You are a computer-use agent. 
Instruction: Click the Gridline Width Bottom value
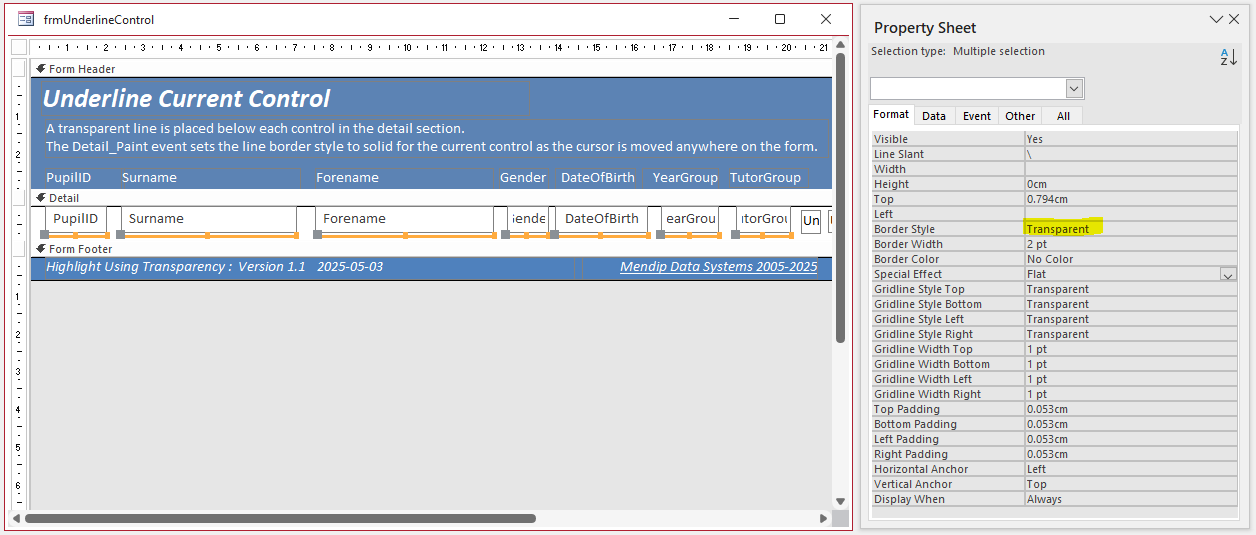pyautogui.click(x=1131, y=364)
